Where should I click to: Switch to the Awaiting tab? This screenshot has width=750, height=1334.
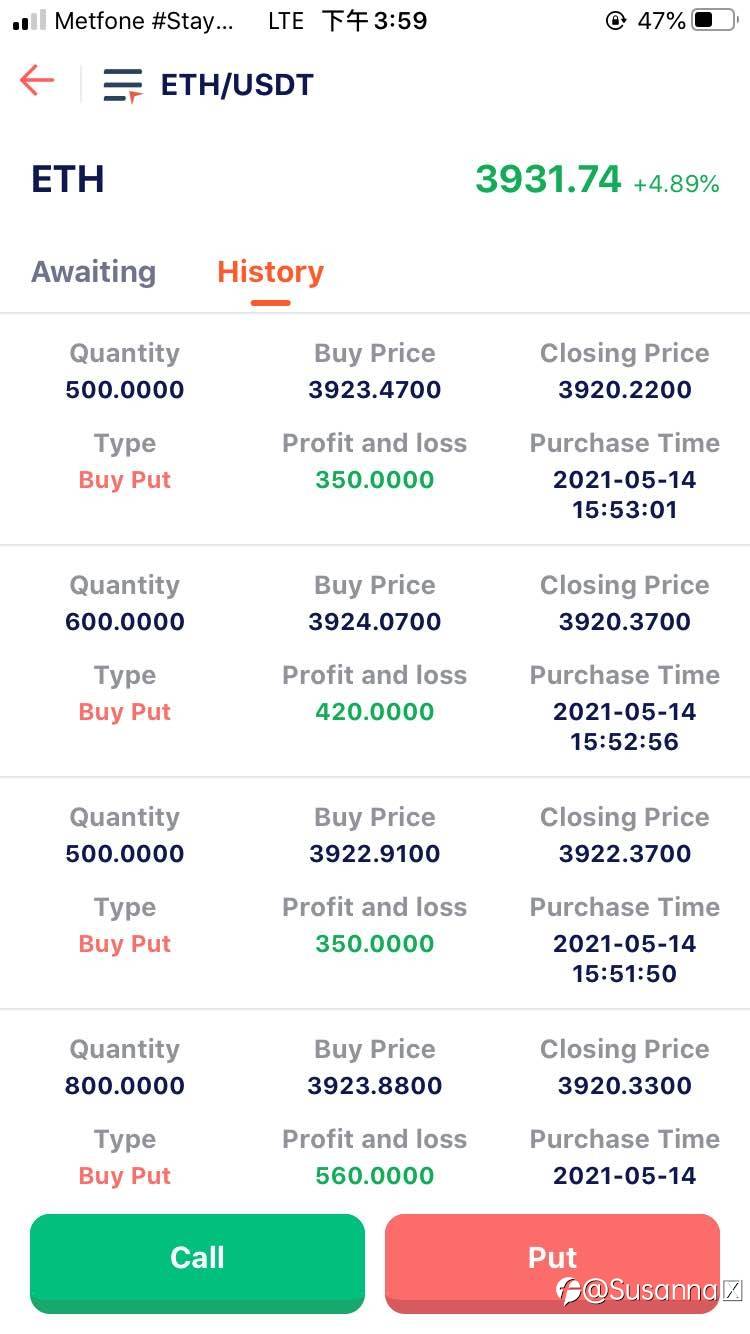click(94, 272)
